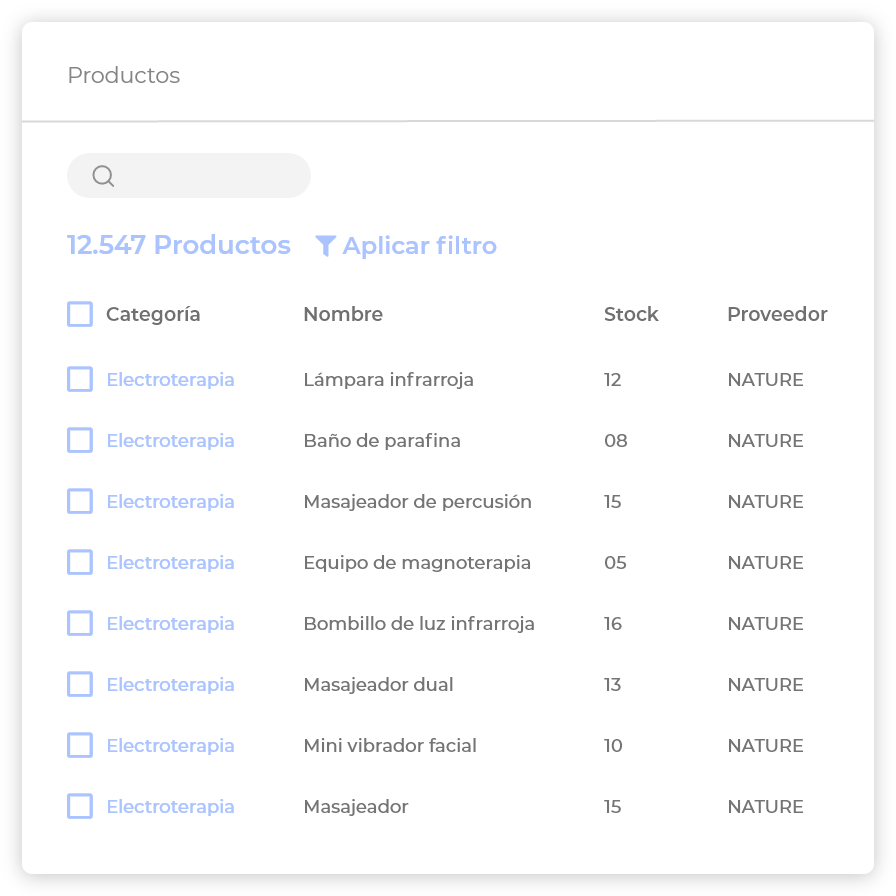Open Electroterapia link for Lámpara infrarroja

[x=170, y=380]
